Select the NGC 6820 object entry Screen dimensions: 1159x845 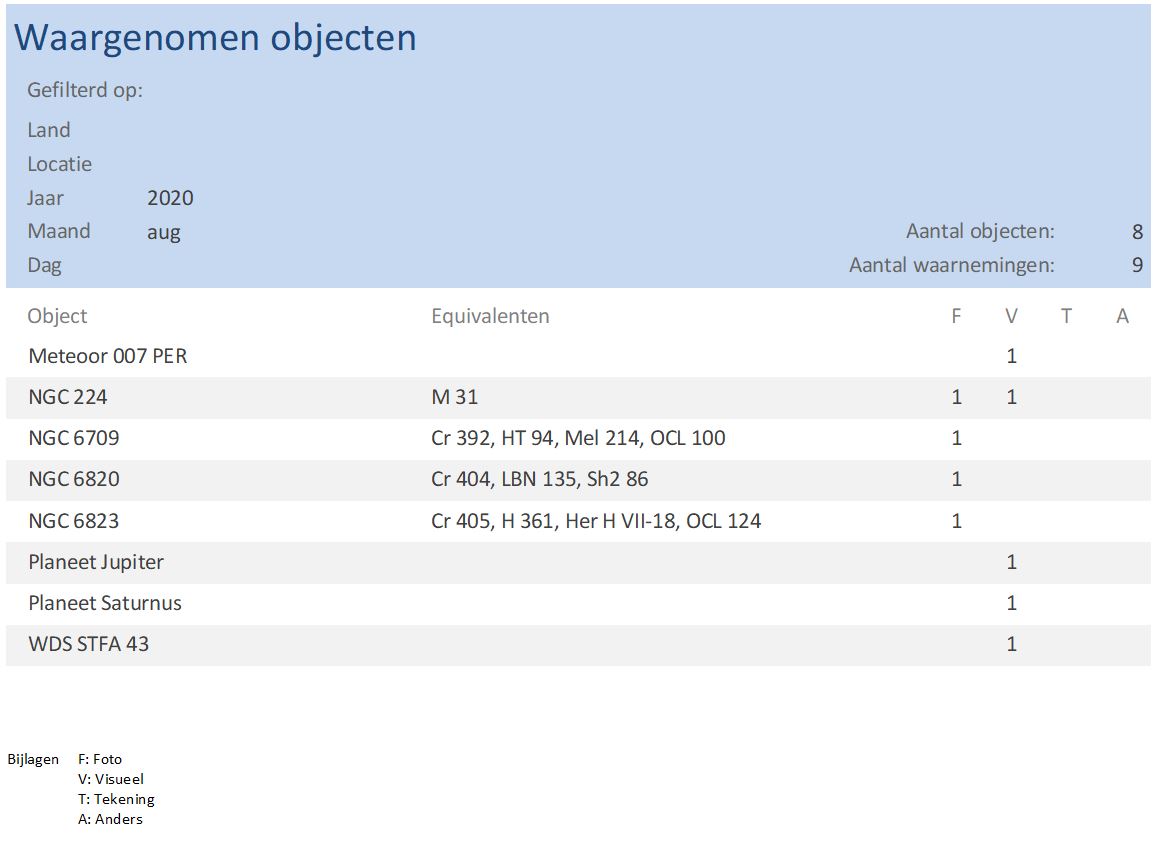tap(74, 479)
